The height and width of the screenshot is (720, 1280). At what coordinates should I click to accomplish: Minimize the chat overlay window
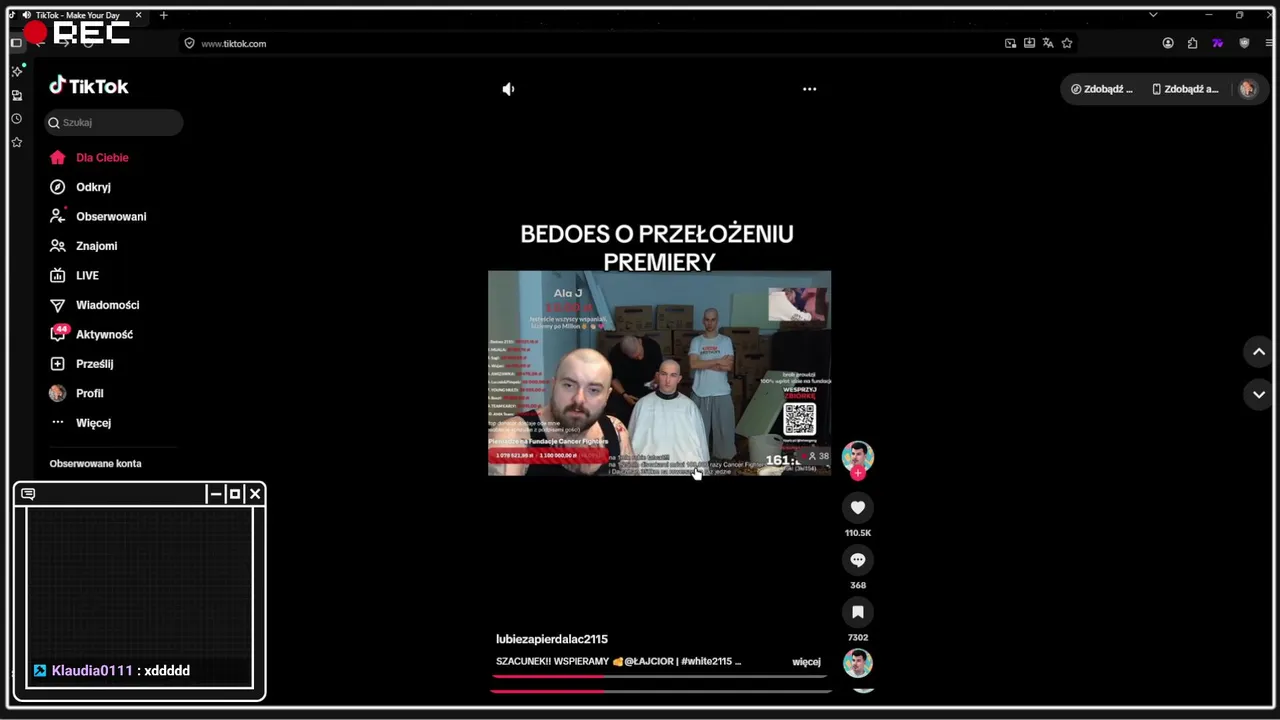click(215, 494)
